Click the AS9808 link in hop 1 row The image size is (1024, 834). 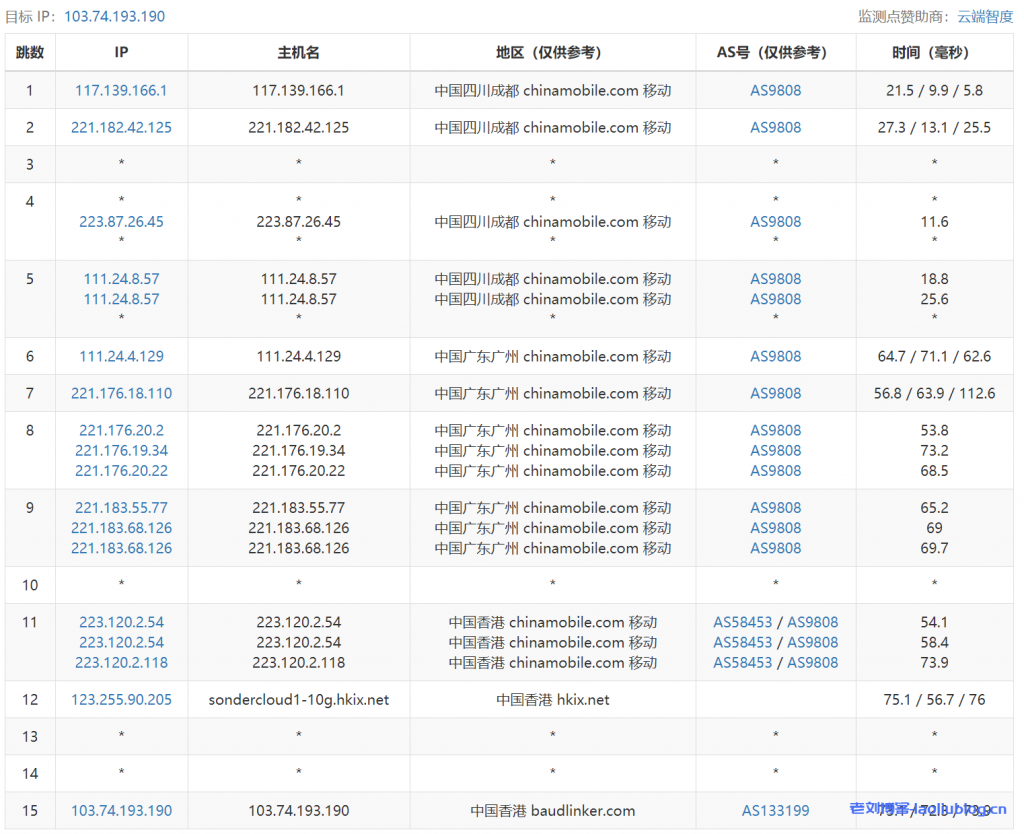click(x=775, y=90)
